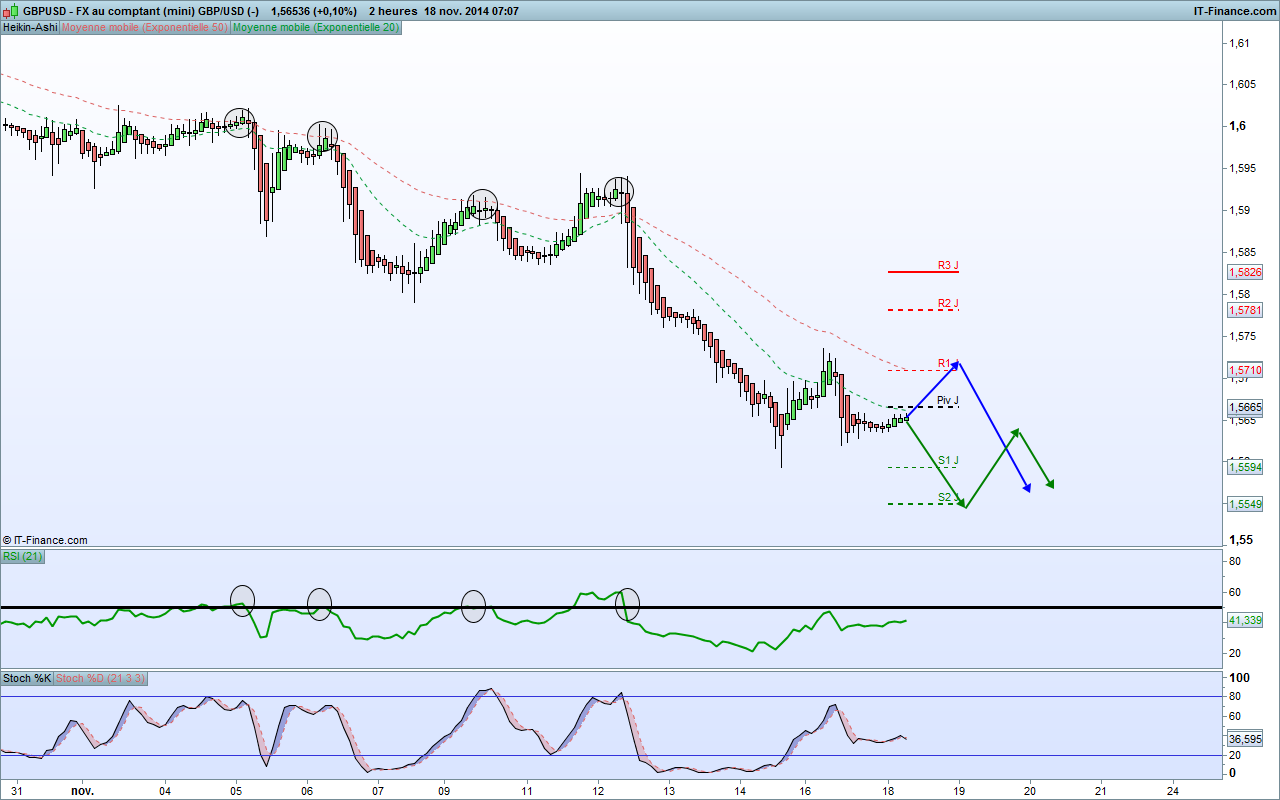This screenshot has width=1280, height=800.
Task: Click the pivot price tag 1,5665
Action: coord(1245,408)
